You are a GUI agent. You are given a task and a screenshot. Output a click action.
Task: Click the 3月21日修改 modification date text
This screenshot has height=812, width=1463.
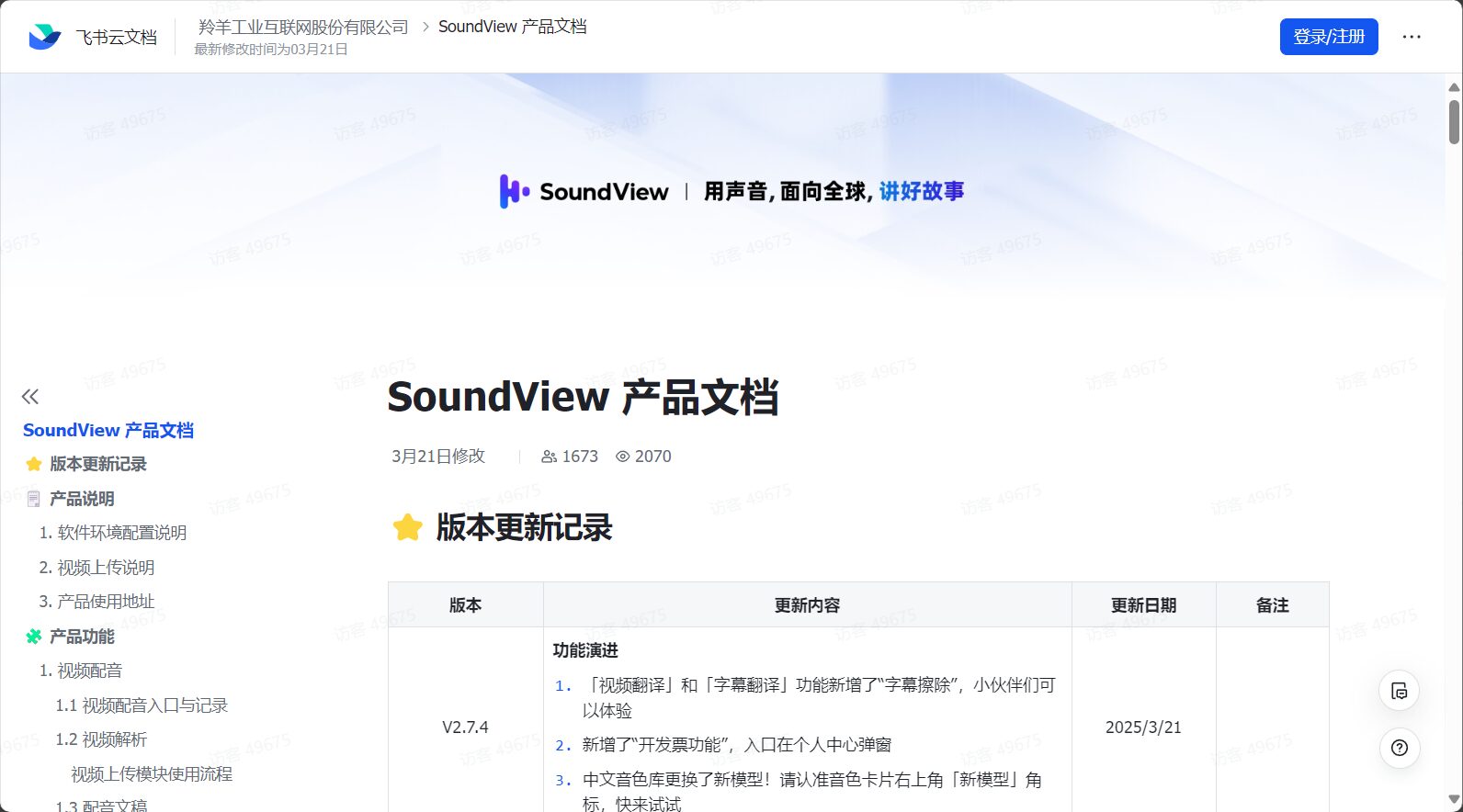click(438, 457)
